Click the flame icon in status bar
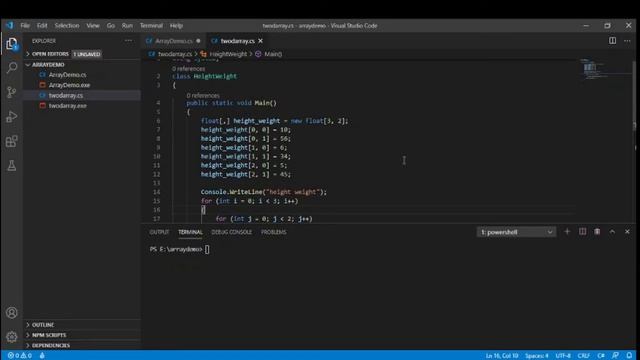Viewport: 640px width, 360px height. click(x=42, y=356)
